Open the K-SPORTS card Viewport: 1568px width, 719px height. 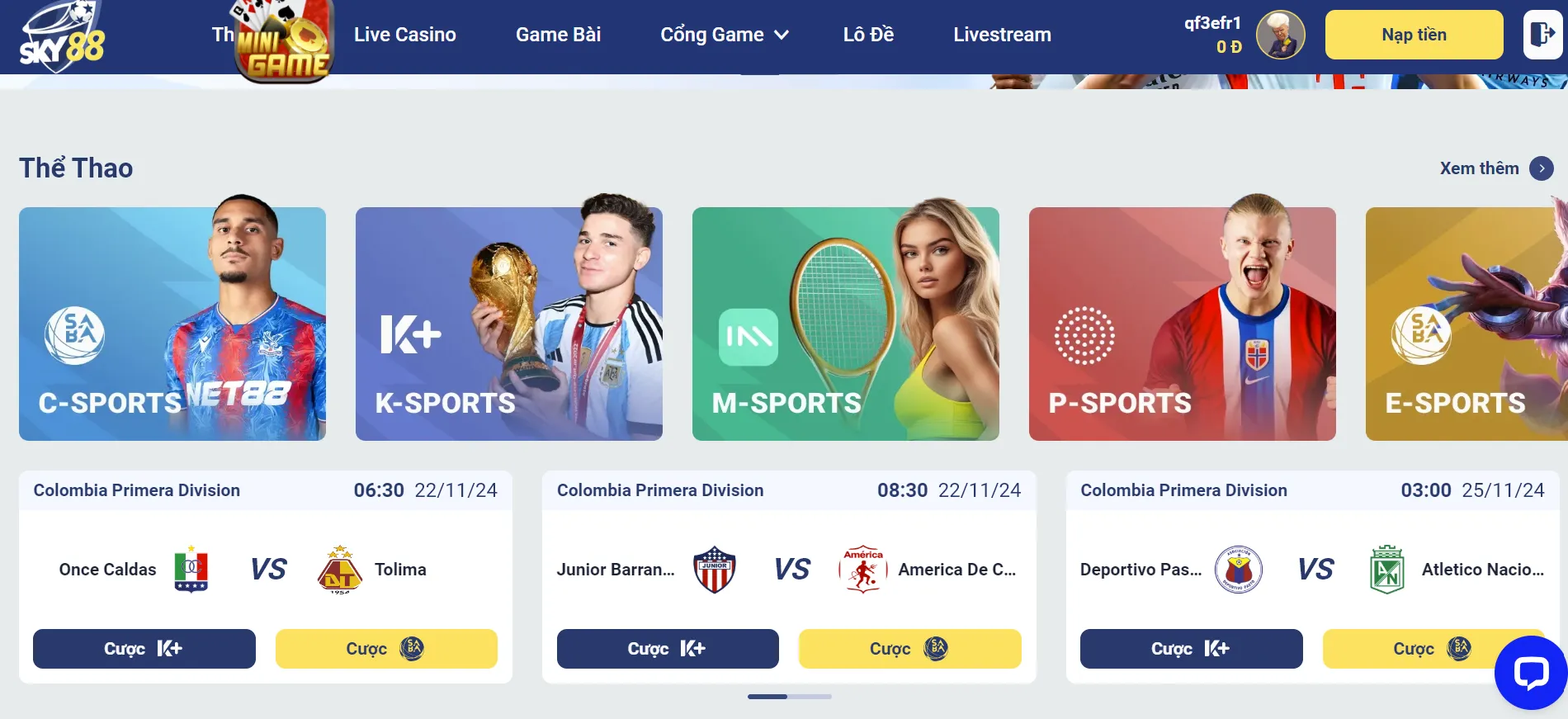[x=509, y=324]
